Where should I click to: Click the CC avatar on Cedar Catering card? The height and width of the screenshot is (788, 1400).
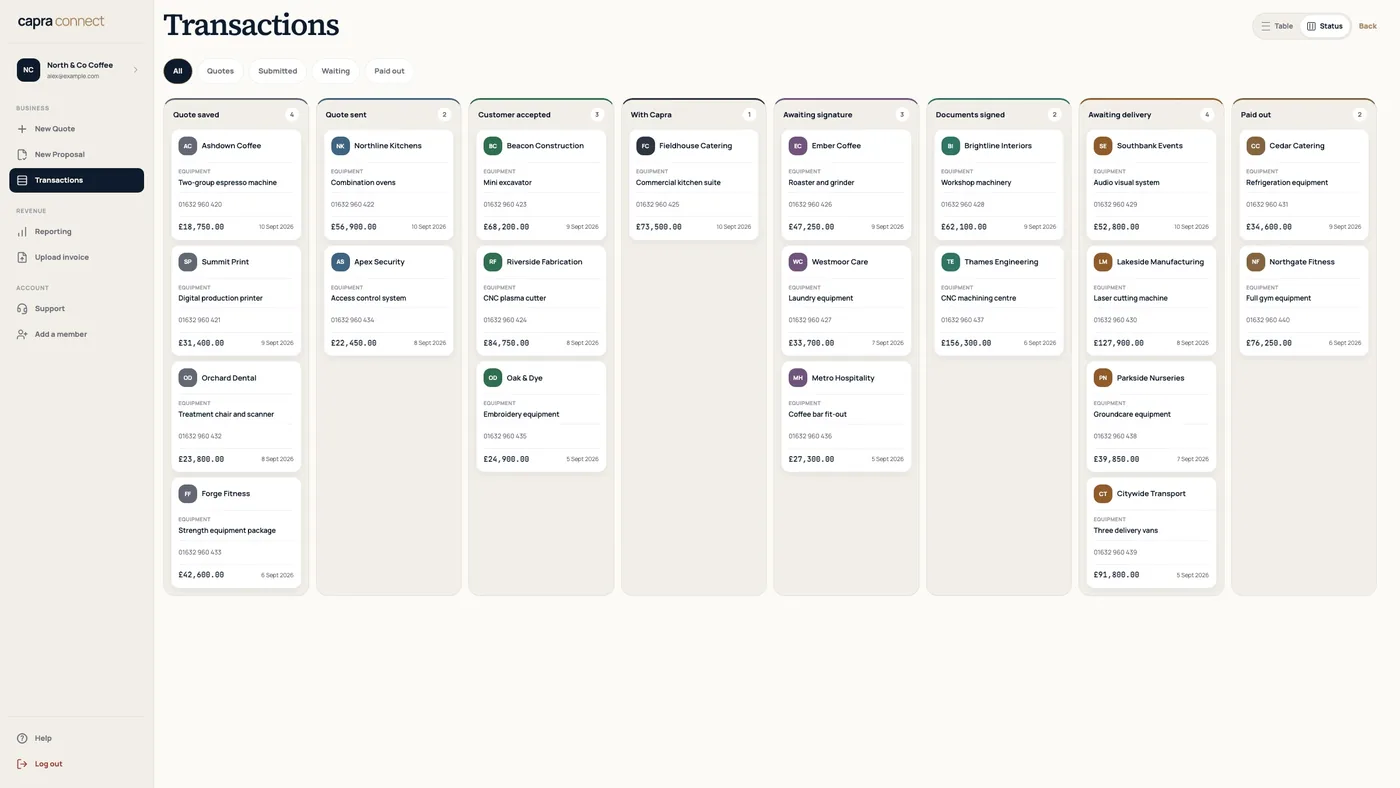pyautogui.click(x=1255, y=146)
